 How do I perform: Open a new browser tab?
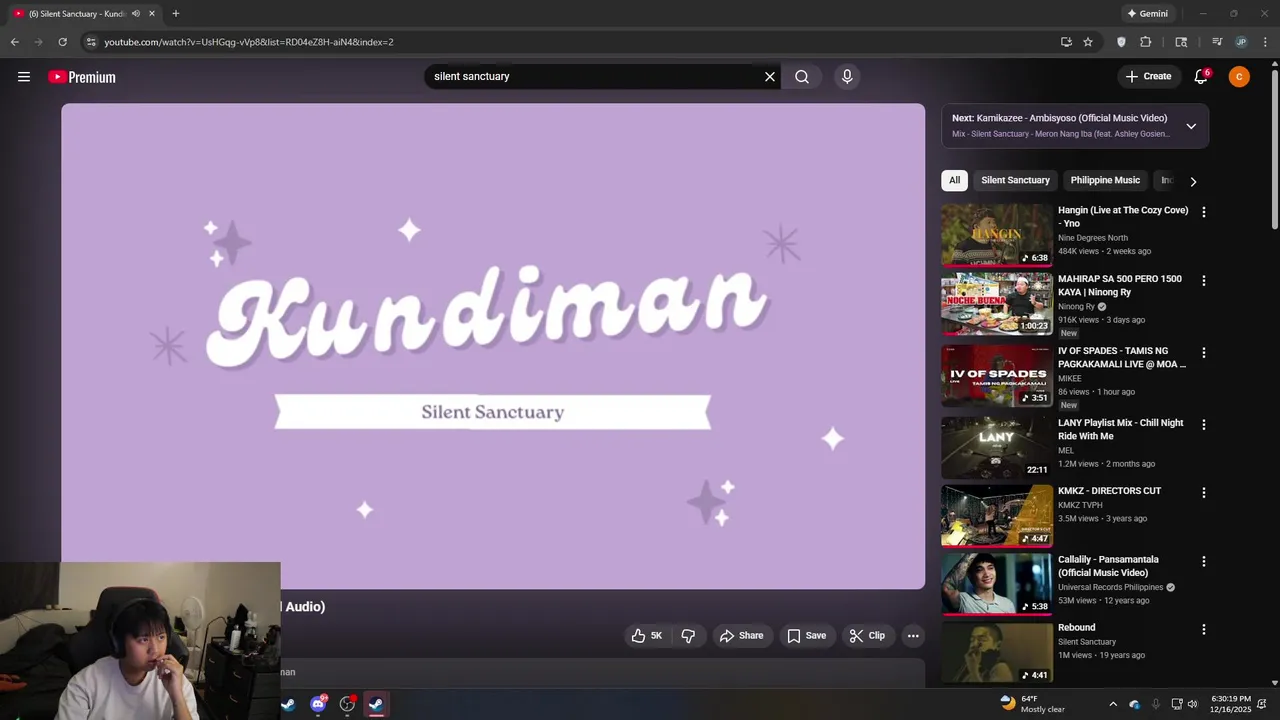coord(176,14)
